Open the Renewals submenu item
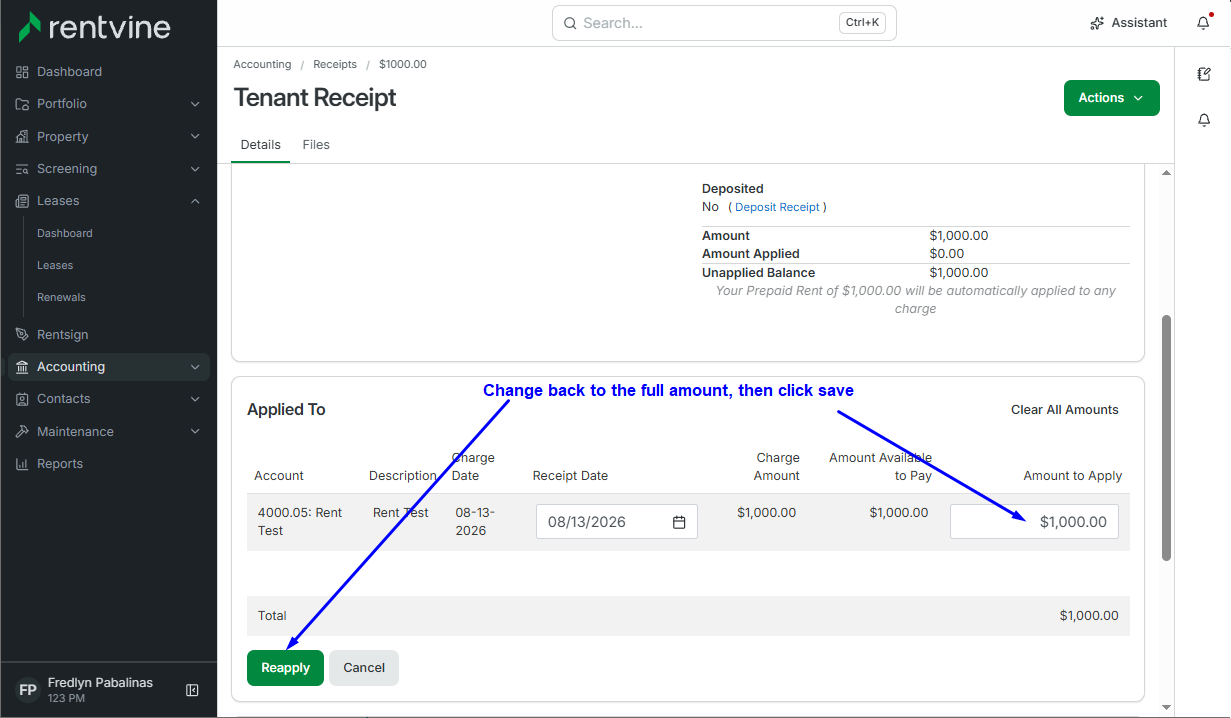The image size is (1231, 718). pyautogui.click(x=61, y=297)
